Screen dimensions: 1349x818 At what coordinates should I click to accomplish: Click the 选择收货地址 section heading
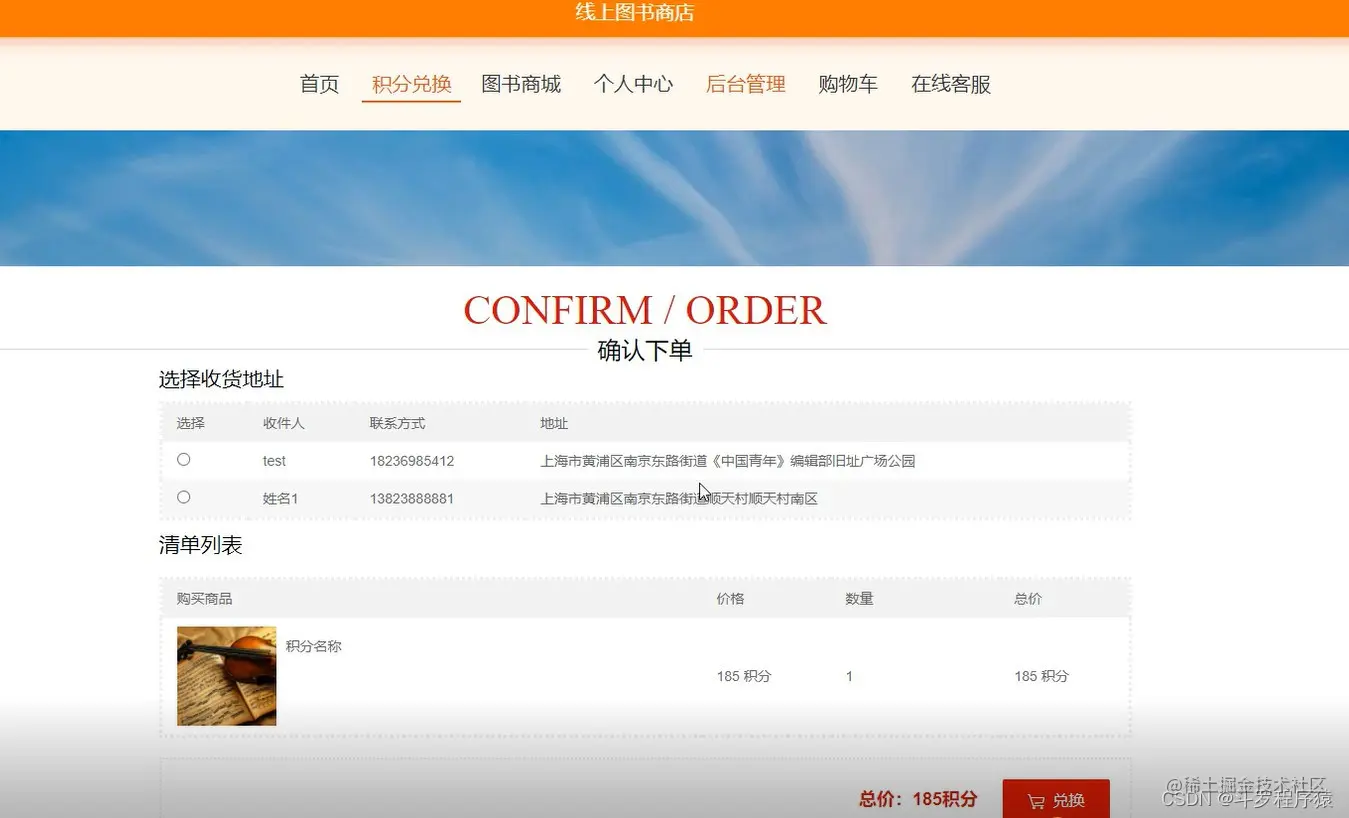tap(221, 379)
